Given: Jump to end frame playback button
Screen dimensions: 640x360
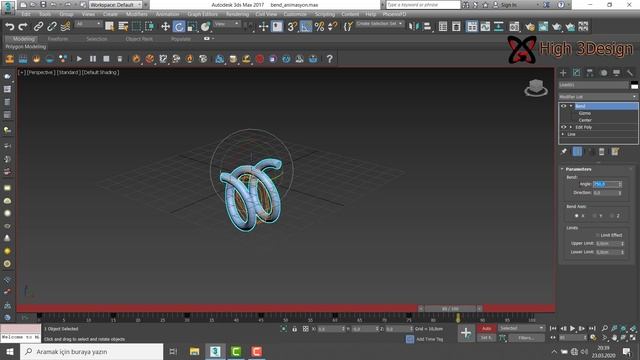Looking at the screenshot, I should (592, 328).
